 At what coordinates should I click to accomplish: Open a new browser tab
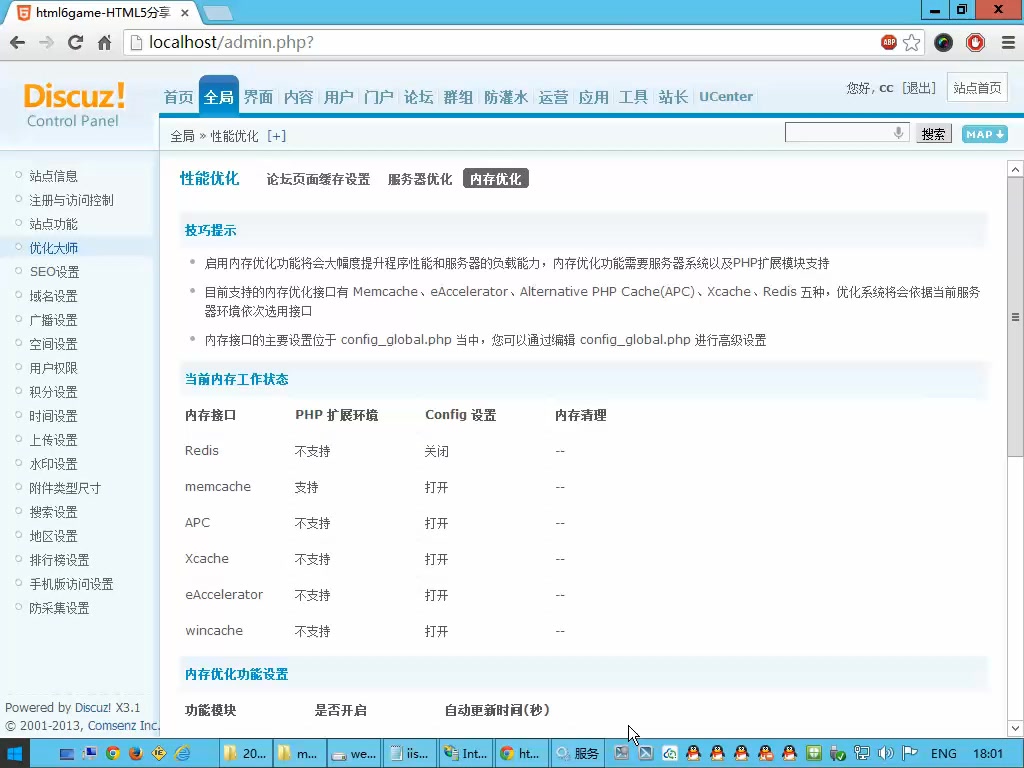point(218,12)
